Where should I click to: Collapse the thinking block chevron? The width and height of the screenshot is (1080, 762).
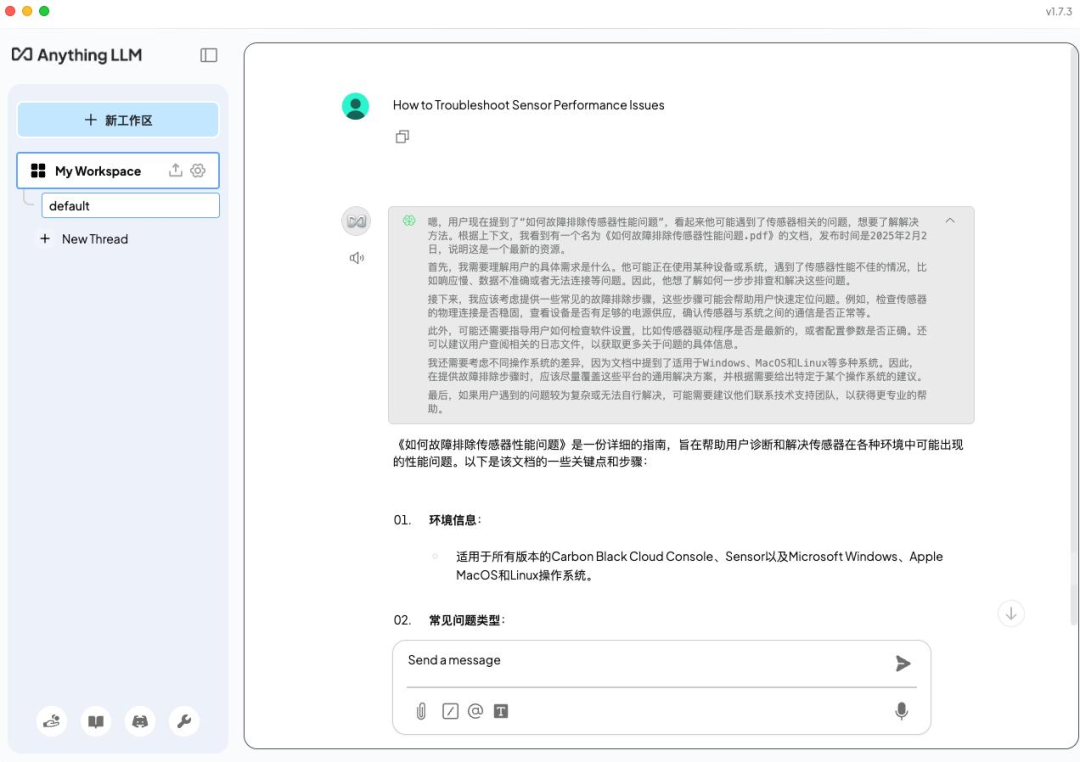[950, 220]
